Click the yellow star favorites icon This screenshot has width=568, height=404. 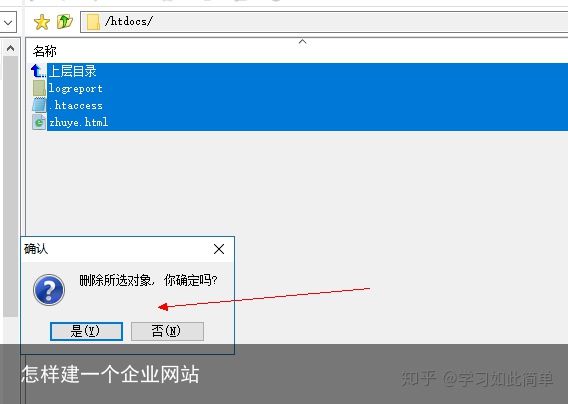coord(42,22)
